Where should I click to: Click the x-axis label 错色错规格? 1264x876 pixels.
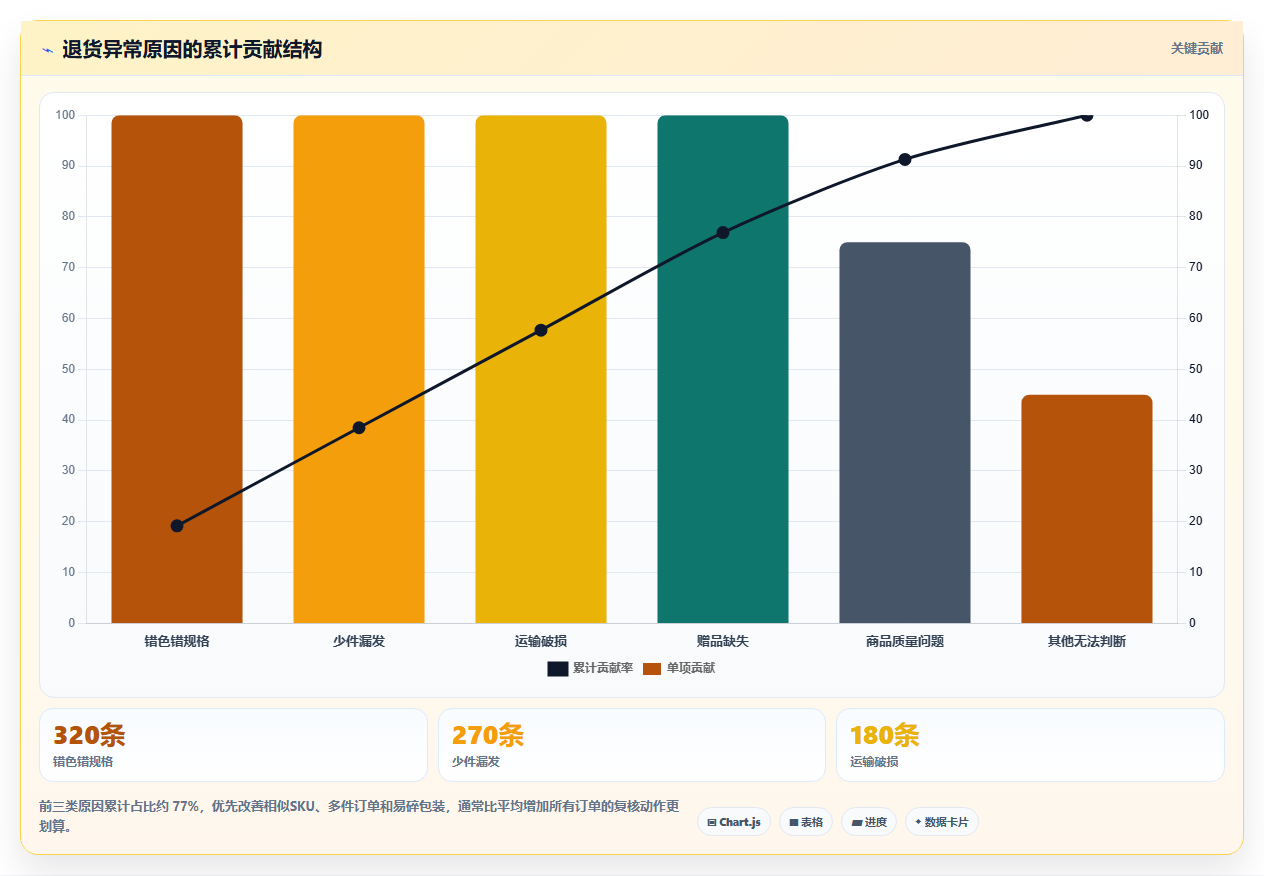177,641
